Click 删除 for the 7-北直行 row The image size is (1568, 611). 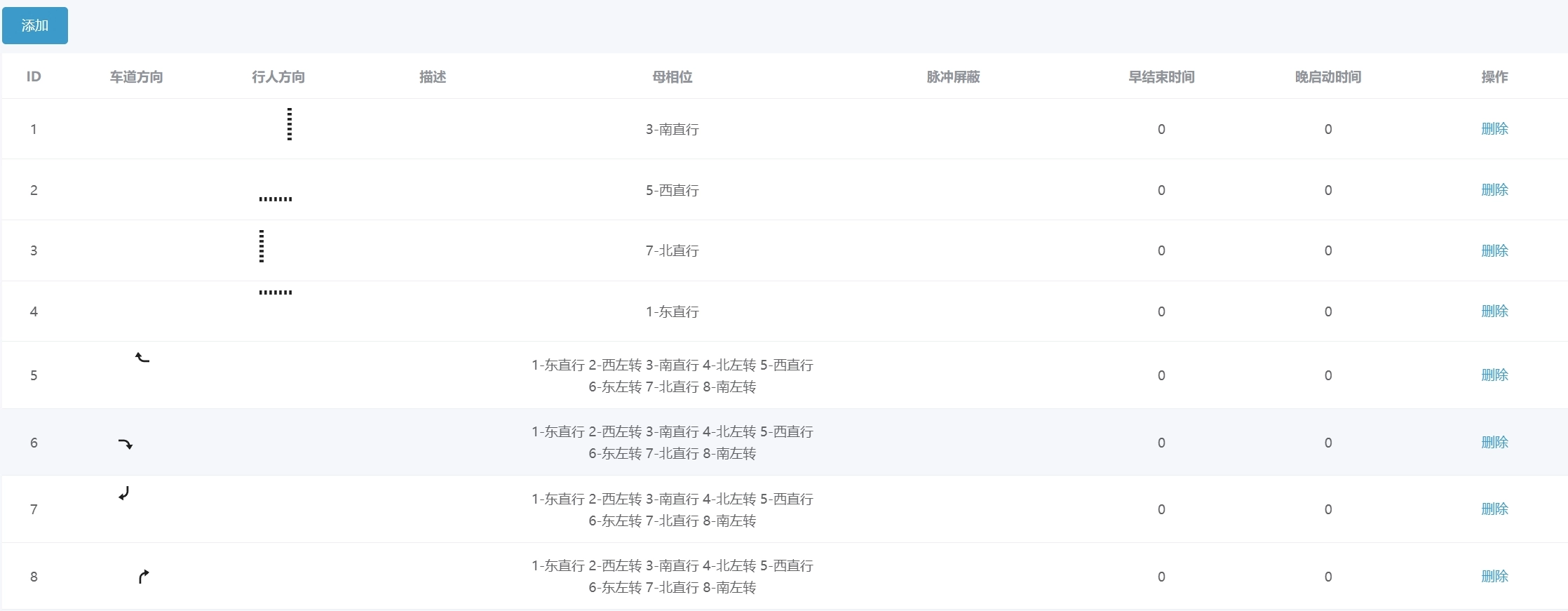click(1494, 250)
